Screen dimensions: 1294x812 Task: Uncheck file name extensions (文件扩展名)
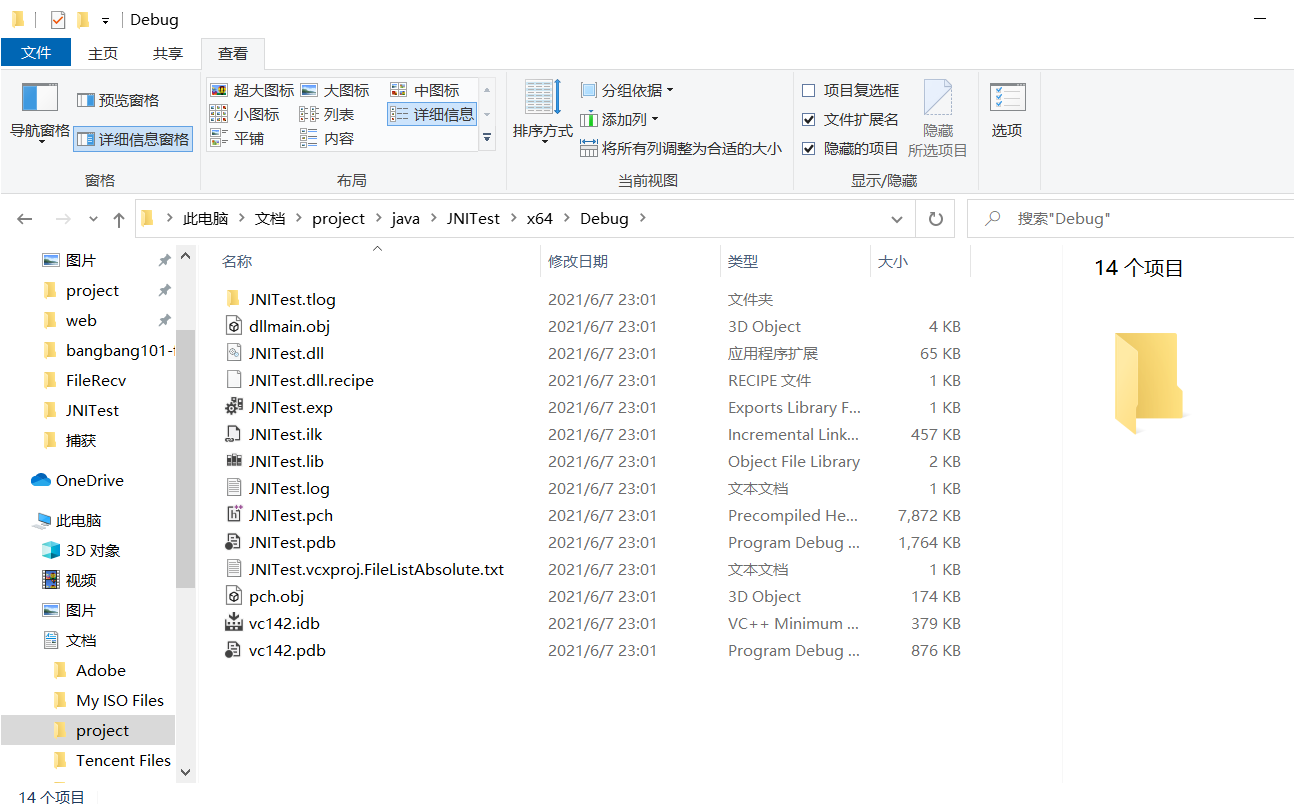851,119
